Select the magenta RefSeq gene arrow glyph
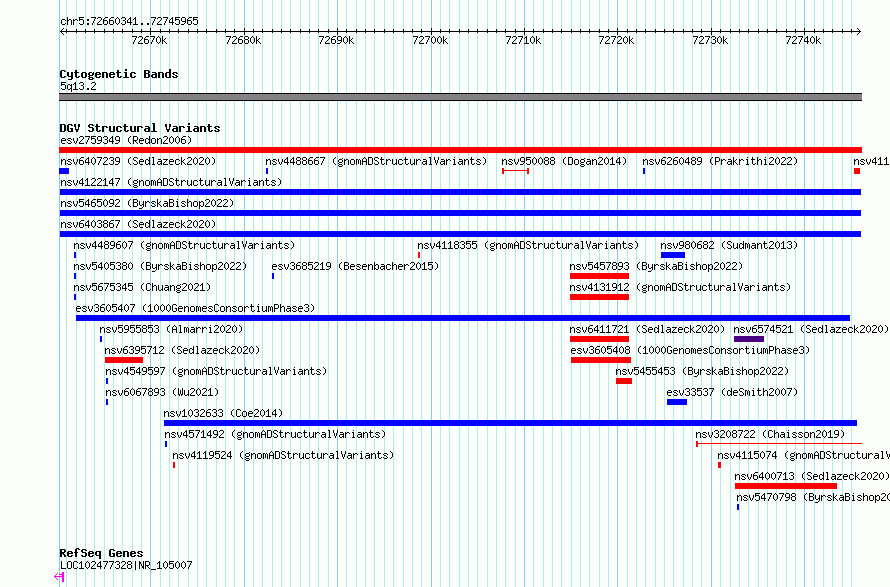 tap(59, 577)
